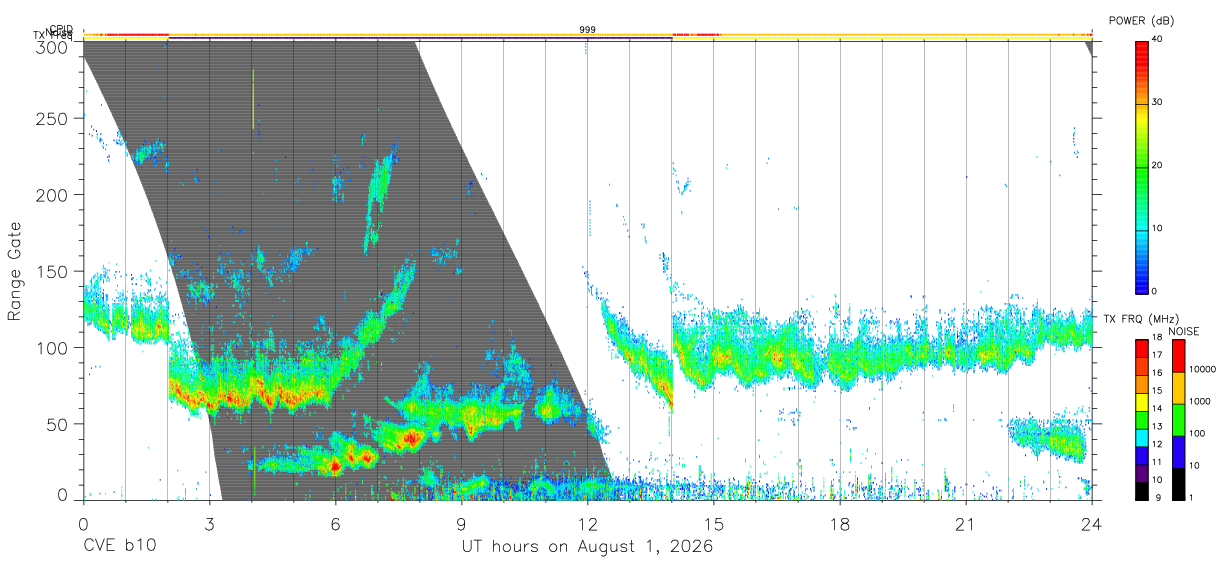Click the rainbow POWER gradient color bar
Screen dimensions: 1228x567
1143,166
